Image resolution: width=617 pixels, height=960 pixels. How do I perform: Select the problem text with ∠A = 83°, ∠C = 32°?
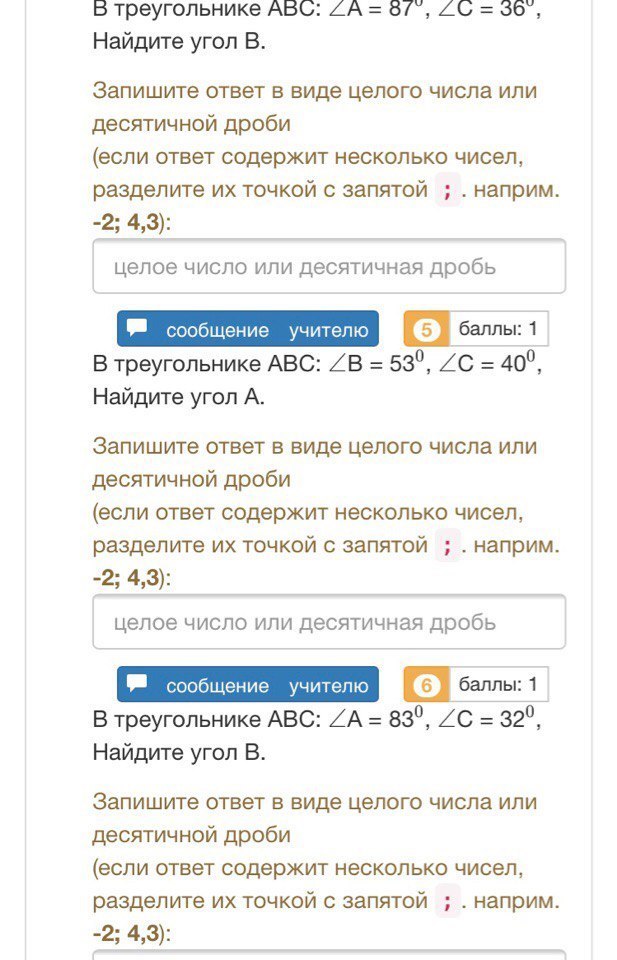317,735
